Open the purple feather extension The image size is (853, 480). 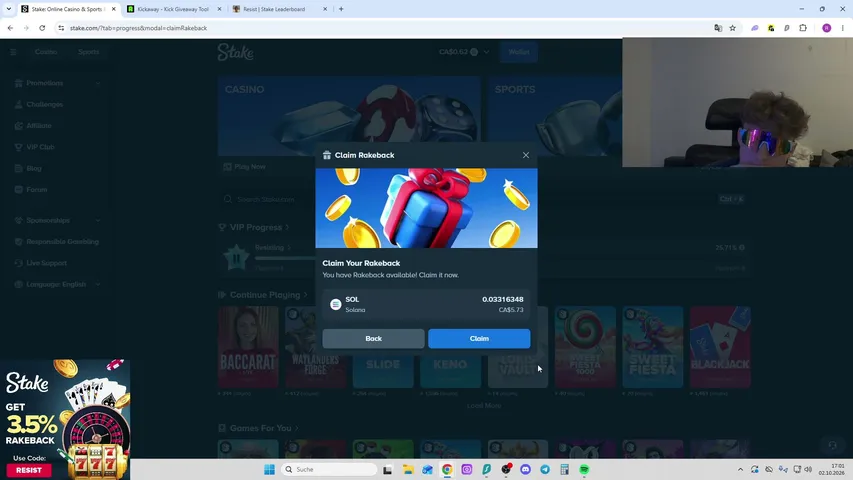pos(755,28)
